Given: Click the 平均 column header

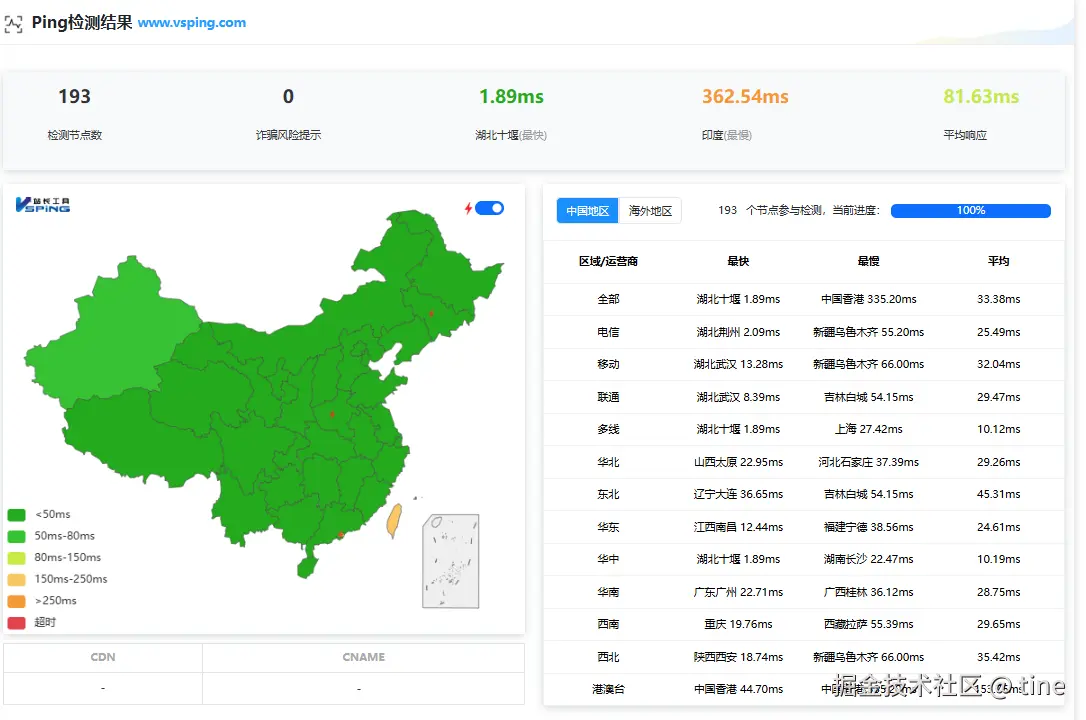Looking at the screenshot, I should pyautogui.click(x=999, y=261).
